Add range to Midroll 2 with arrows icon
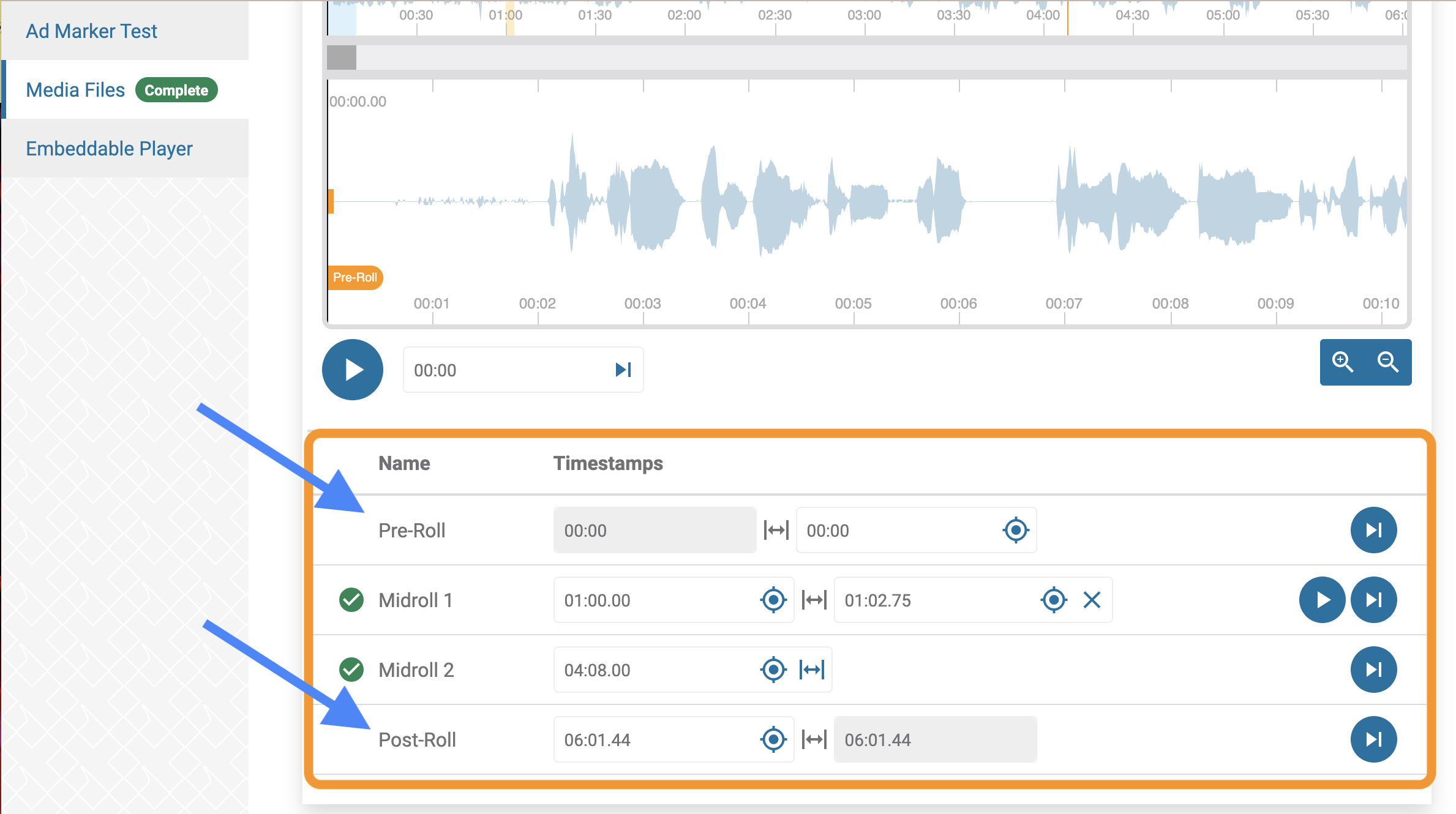Viewport: 1456px width, 814px height. click(812, 670)
